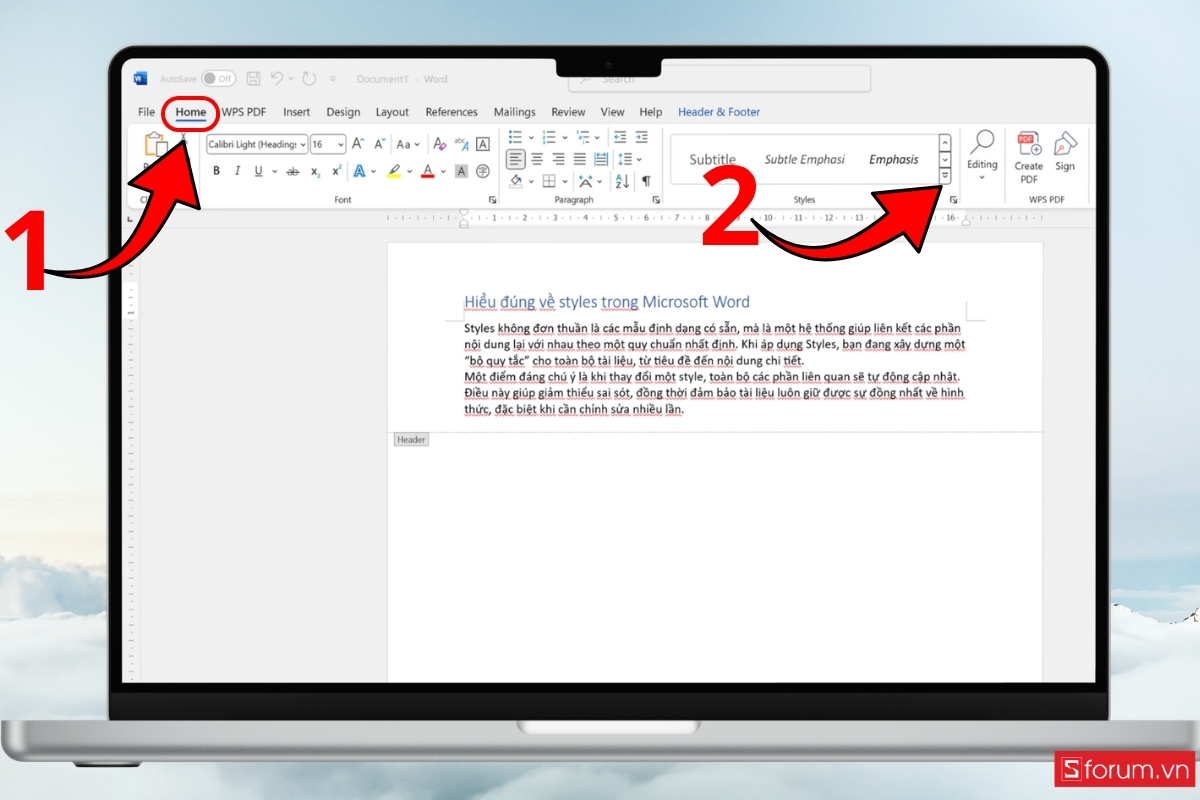Open the font name dropdown Calibri Light
This screenshot has width=1200, height=800.
coord(257,144)
